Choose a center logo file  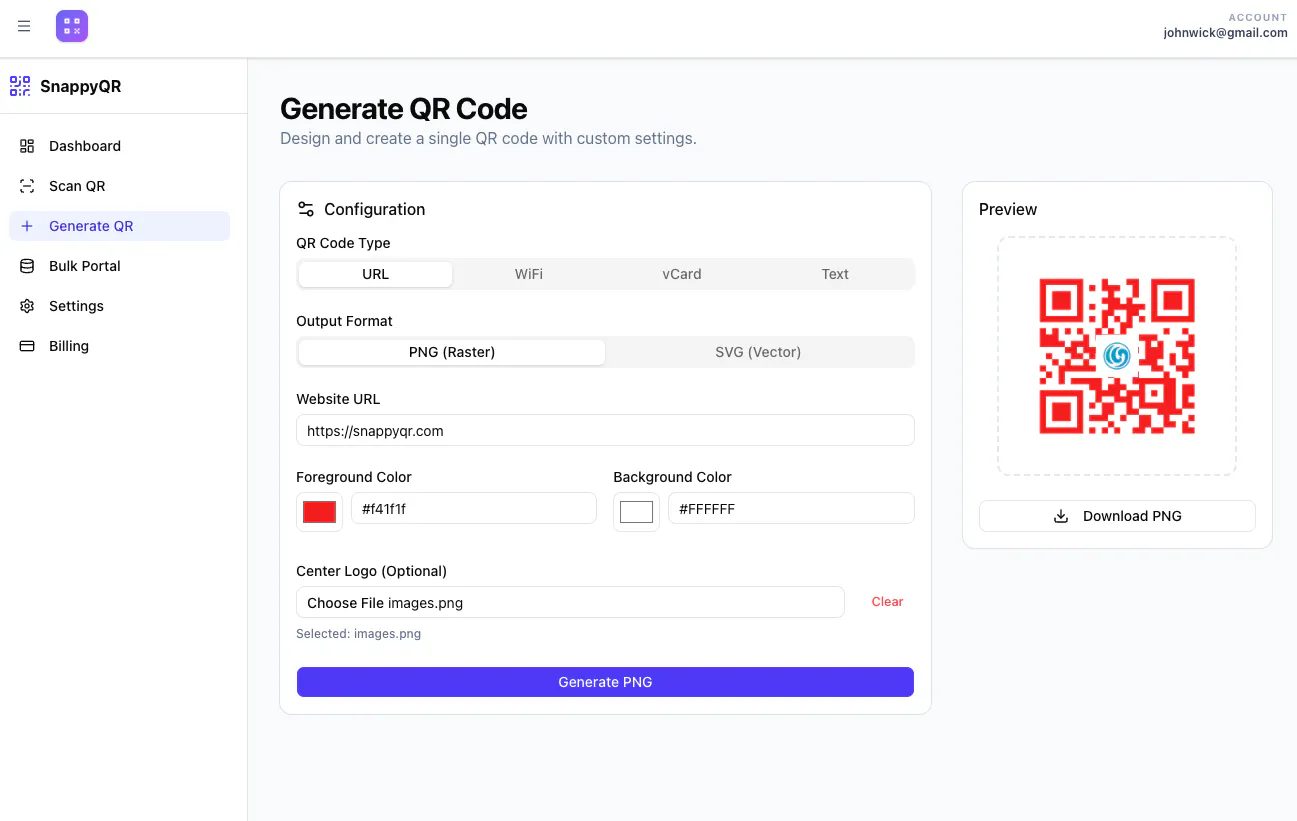point(570,602)
